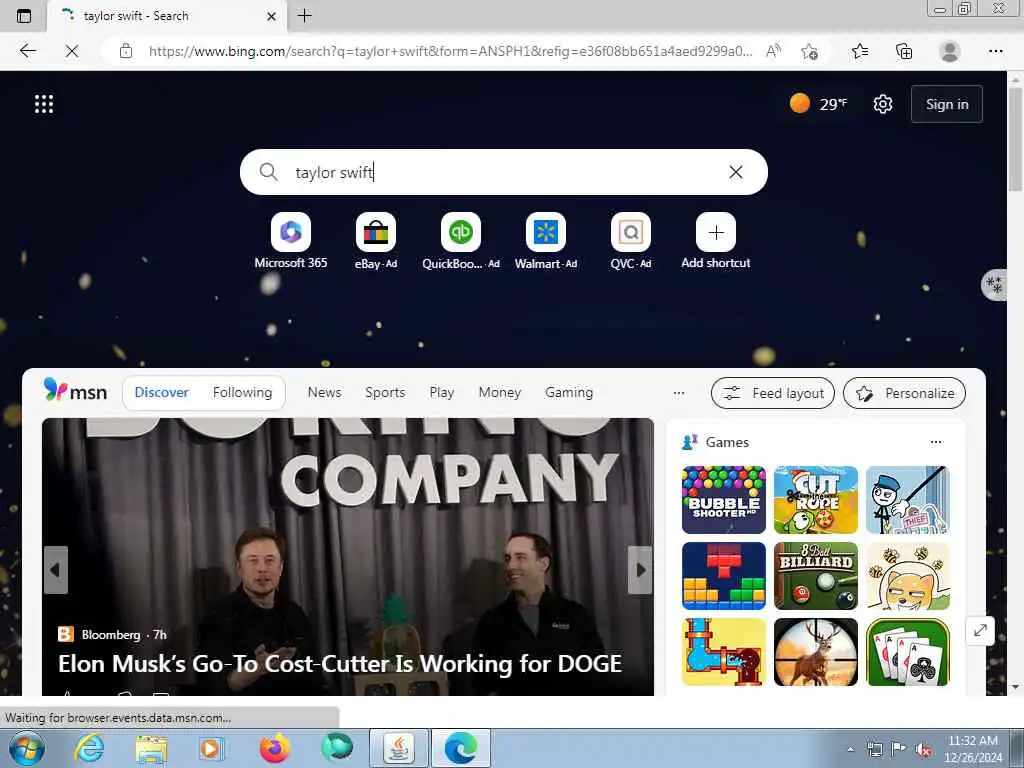The height and width of the screenshot is (768, 1024).
Task: Open Elon Musk's Go-To Cost-Cutter headline
Action: click(340, 664)
